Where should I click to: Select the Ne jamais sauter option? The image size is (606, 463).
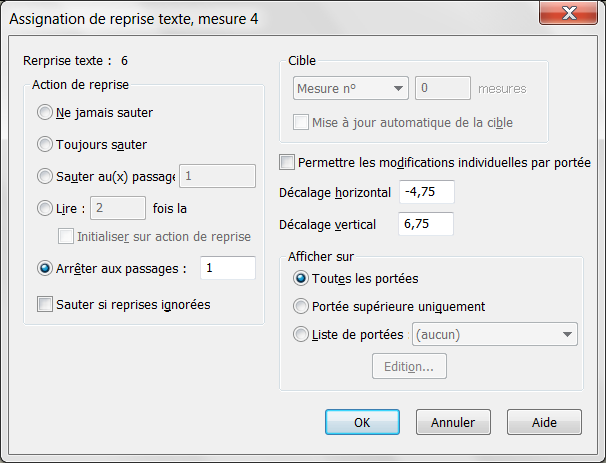pyautogui.click(x=45, y=112)
